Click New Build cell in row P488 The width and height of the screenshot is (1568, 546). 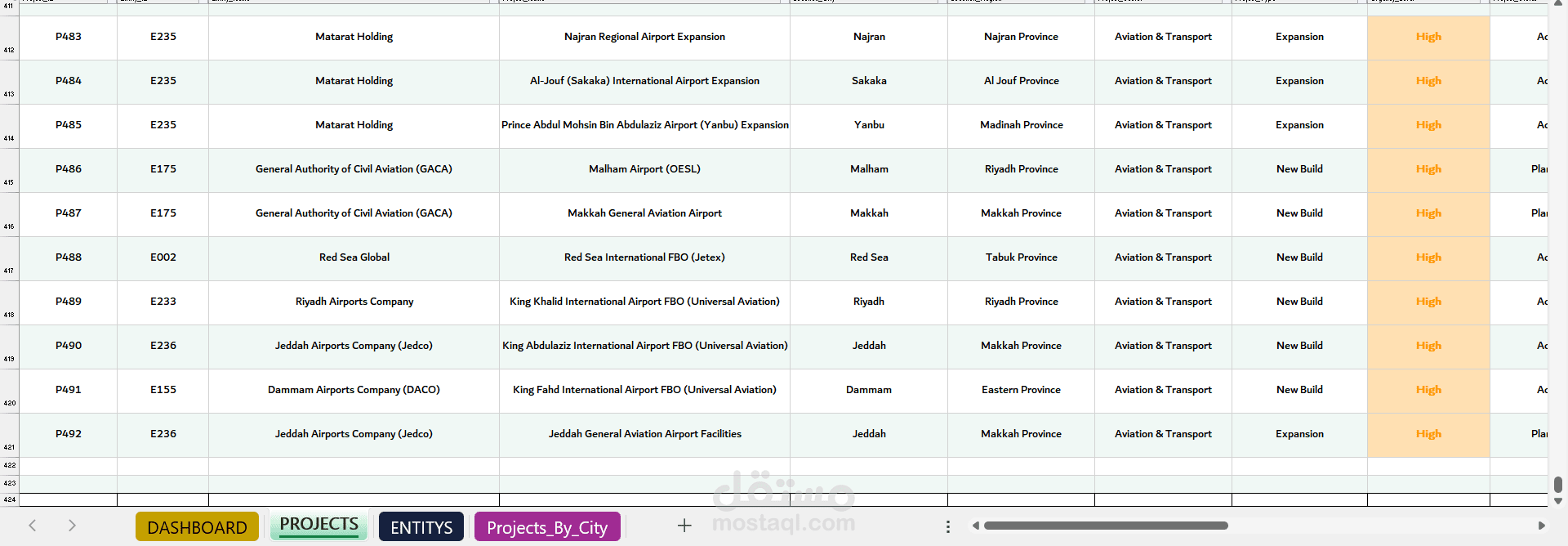coord(1299,258)
